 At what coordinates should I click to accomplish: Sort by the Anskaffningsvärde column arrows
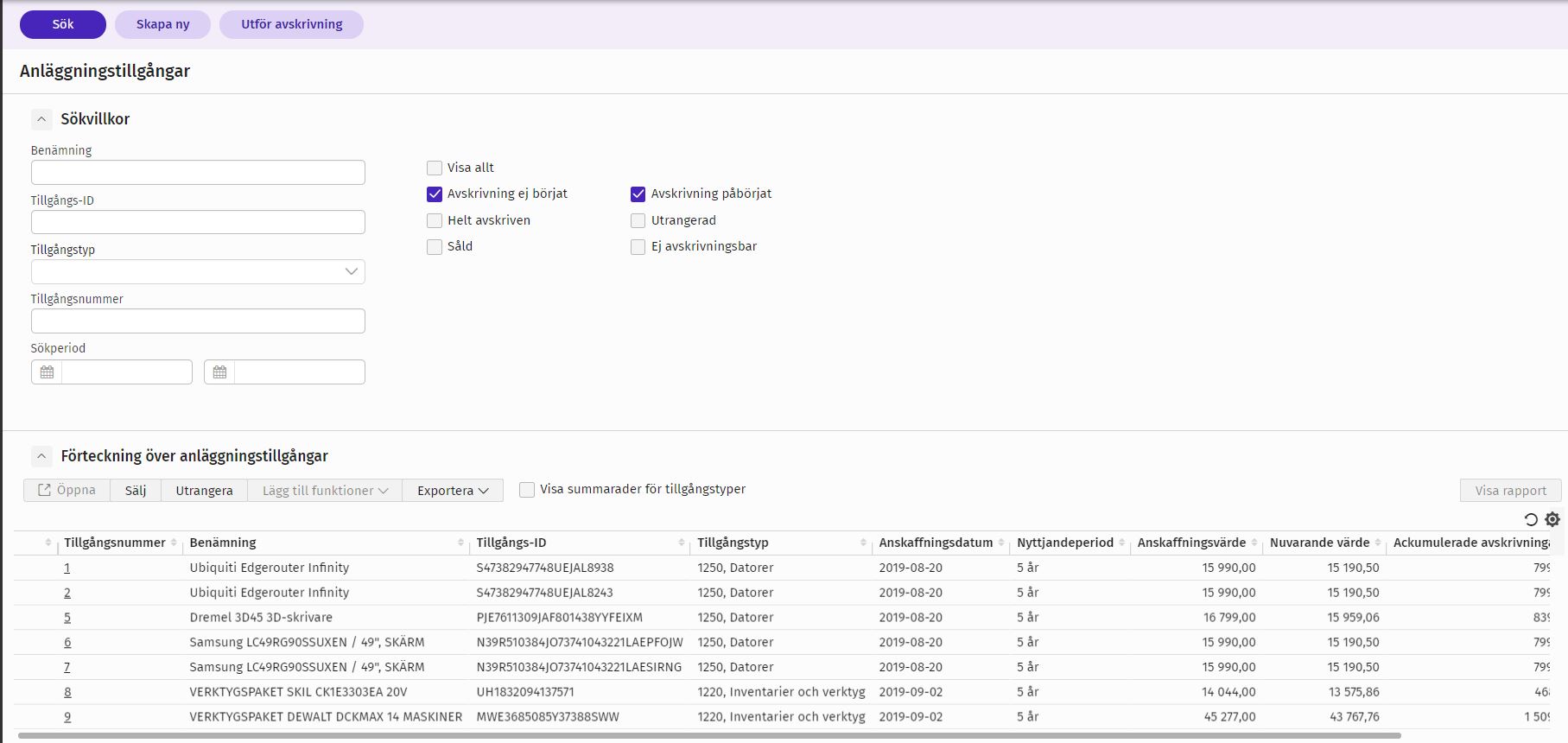[x=1254, y=543]
